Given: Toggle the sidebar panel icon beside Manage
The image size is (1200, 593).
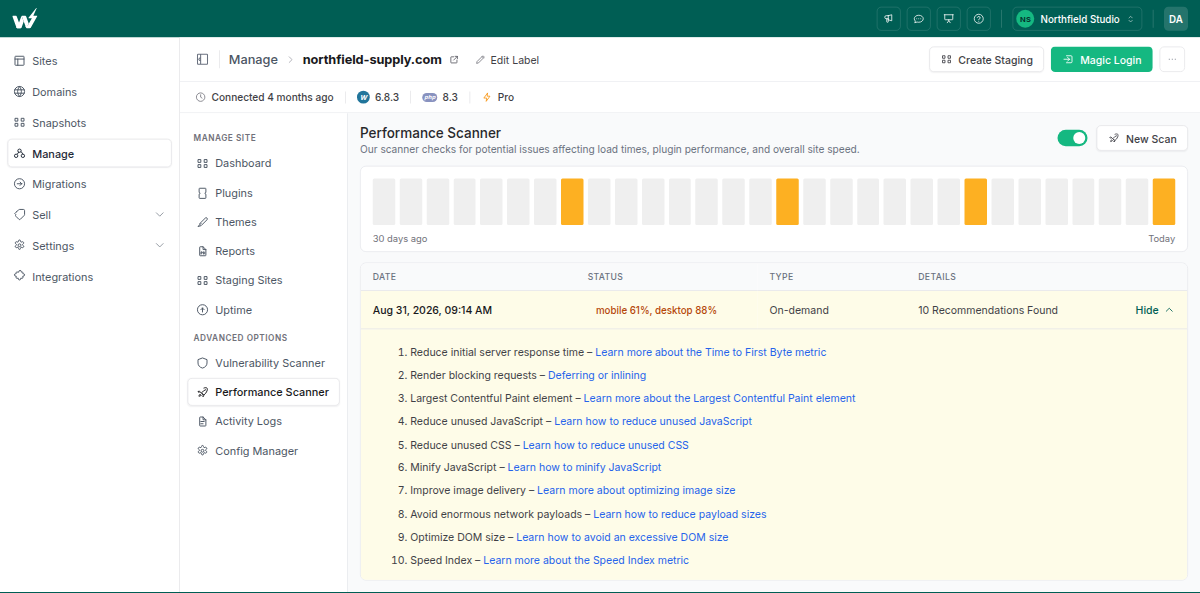Looking at the screenshot, I should click(x=203, y=60).
